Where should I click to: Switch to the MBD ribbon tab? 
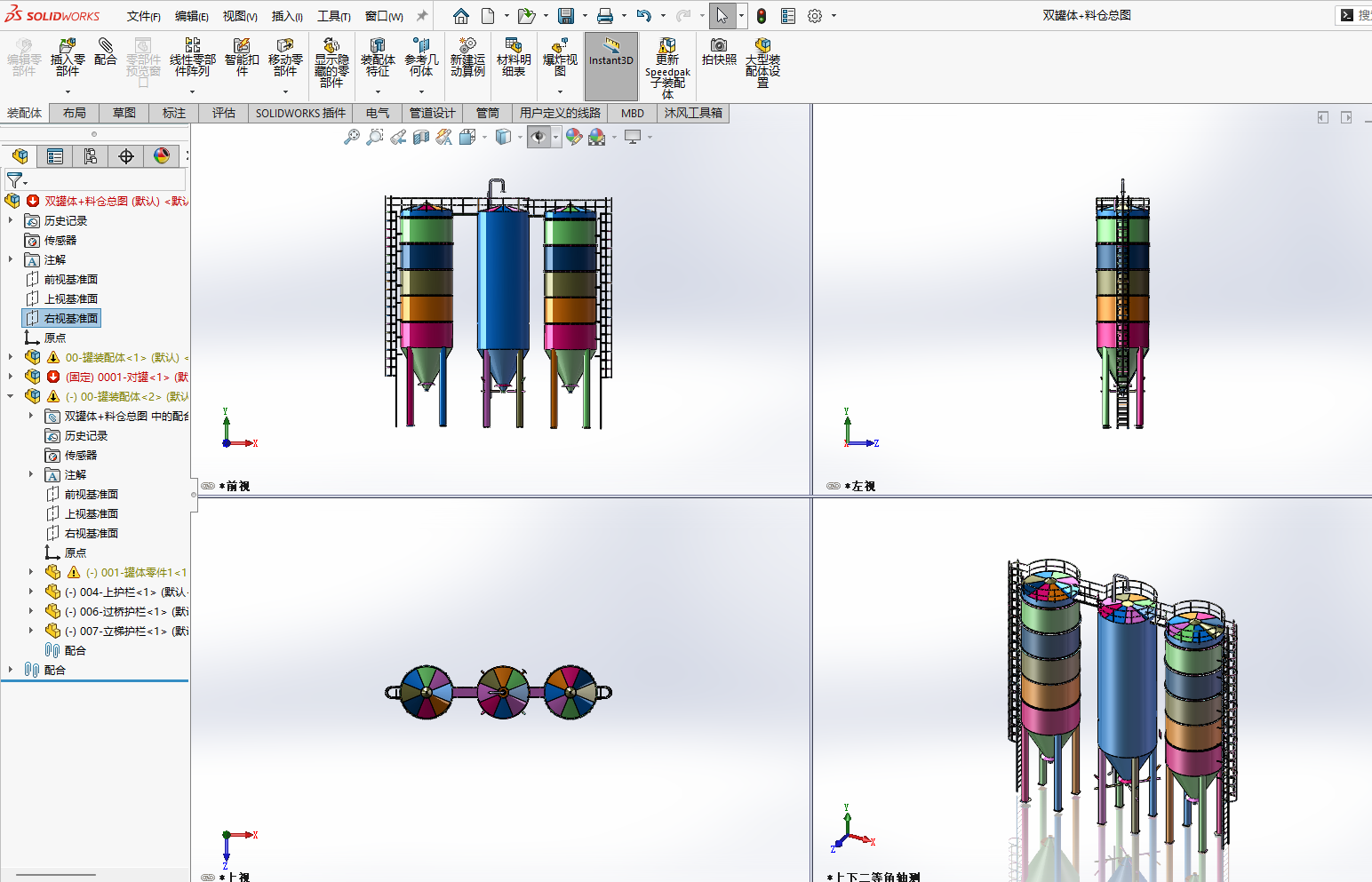pyautogui.click(x=633, y=113)
